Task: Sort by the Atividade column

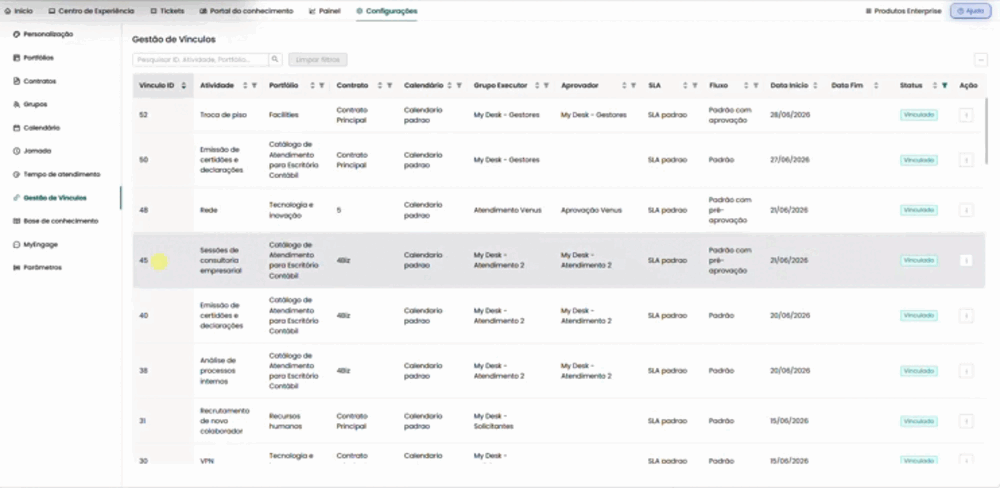Action: point(245,85)
